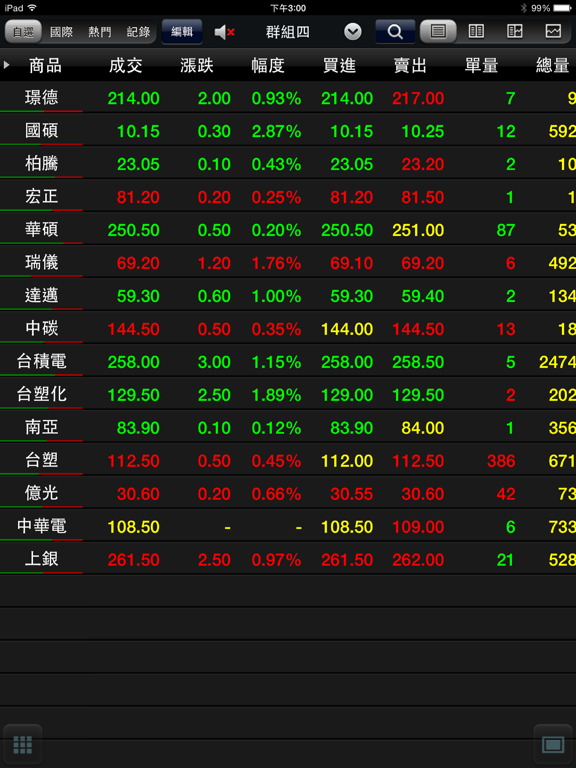This screenshot has height=768, width=576.
Task: Tap the 編輯 edit button
Action: (x=182, y=32)
